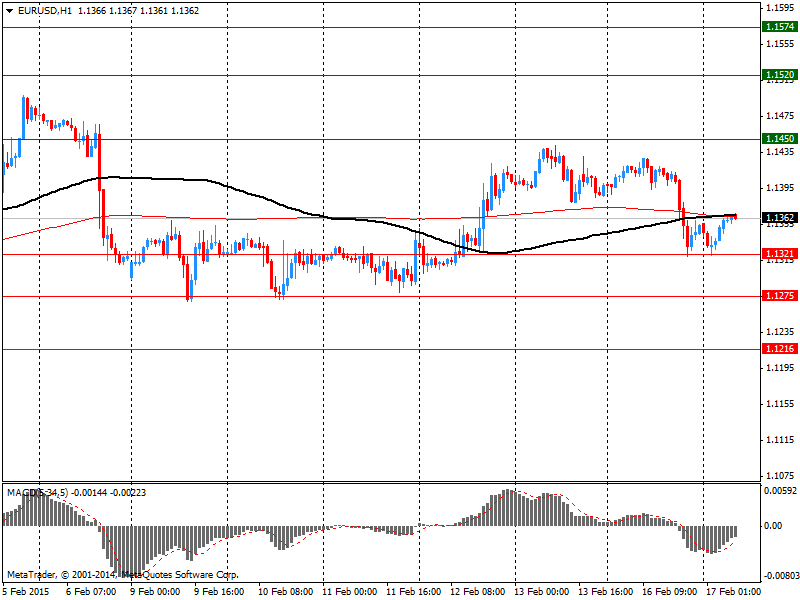The image size is (800, 600).
Task: Click the 11 Feb 00:00 time label
Action: pyautogui.click(x=349, y=592)
